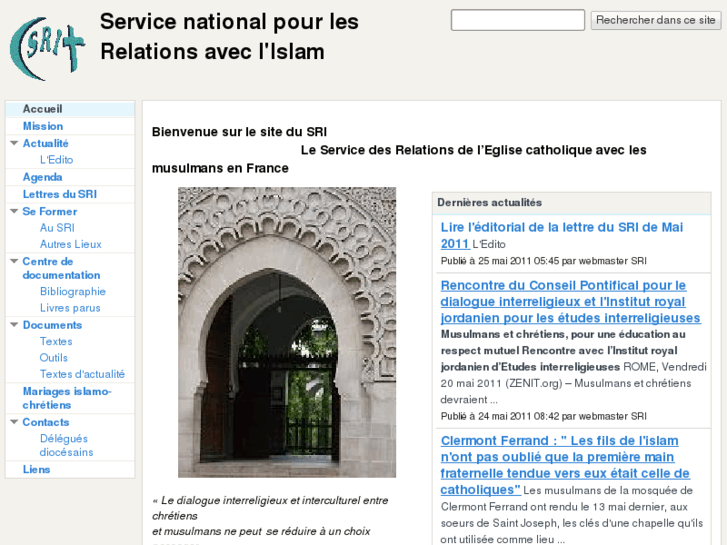727x545 pixels.
Task: Click the mosque archway photo
Action: (287, 332)
